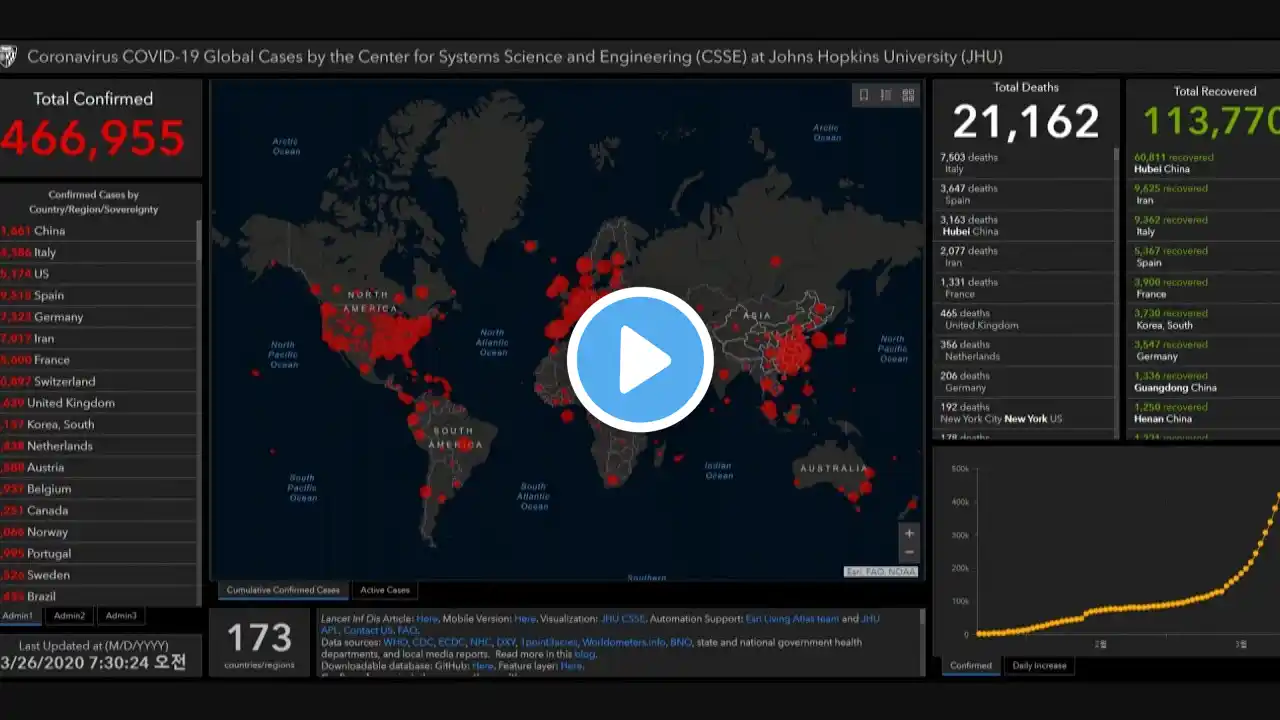Select Austria in the confirmed cases list
Viewport: 1280px width, 720px height.
click(x=100, y=467)
